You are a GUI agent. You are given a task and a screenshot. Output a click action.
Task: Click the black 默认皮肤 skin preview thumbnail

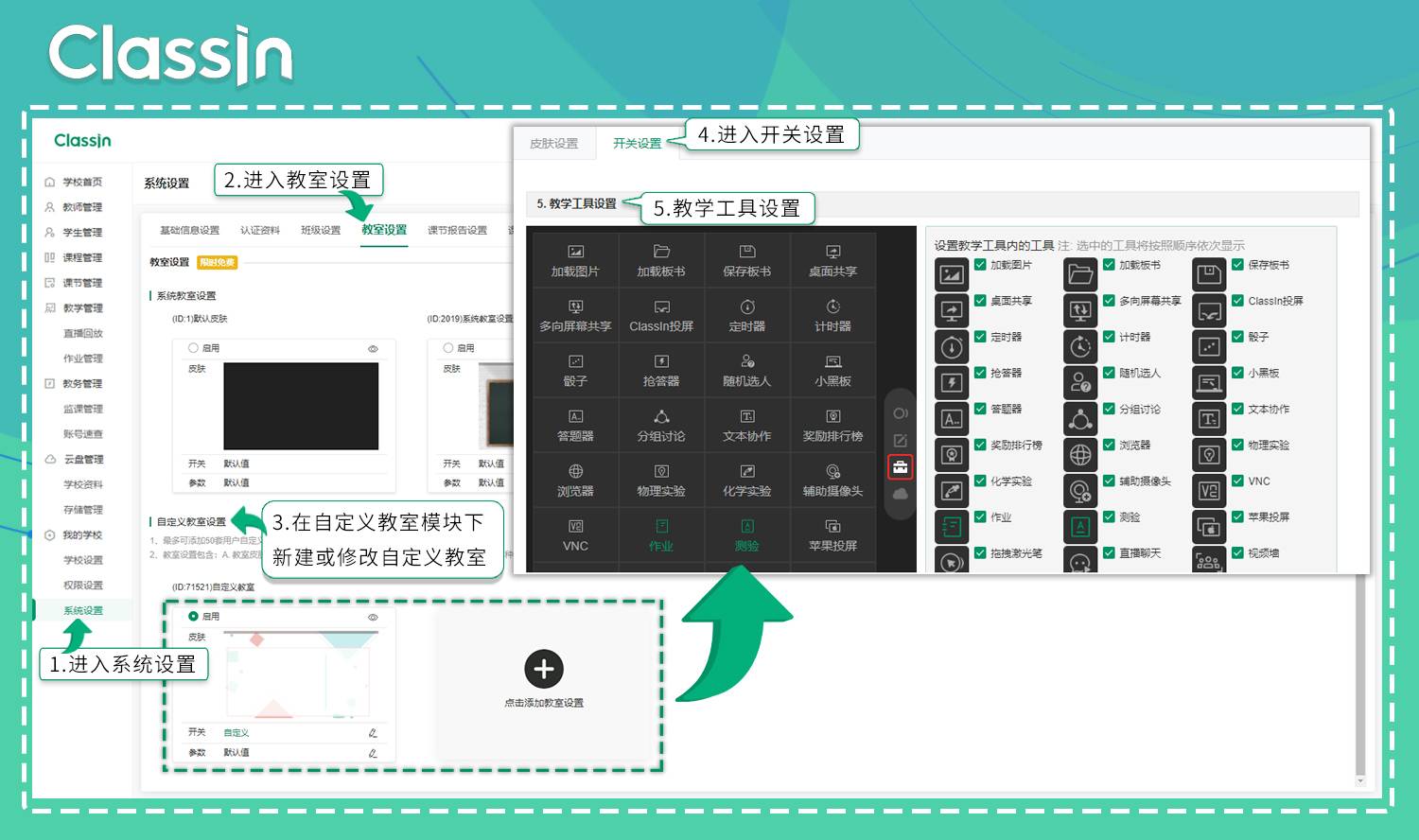point(301,406)
